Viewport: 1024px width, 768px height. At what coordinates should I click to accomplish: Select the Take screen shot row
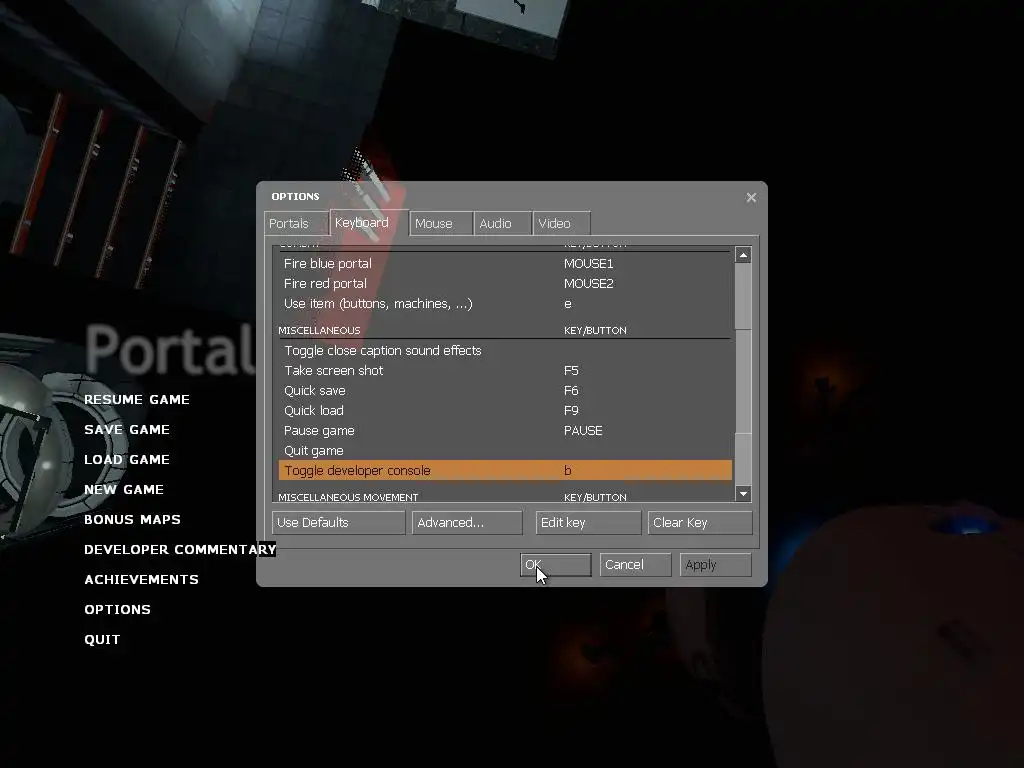[x=505, y=370]
